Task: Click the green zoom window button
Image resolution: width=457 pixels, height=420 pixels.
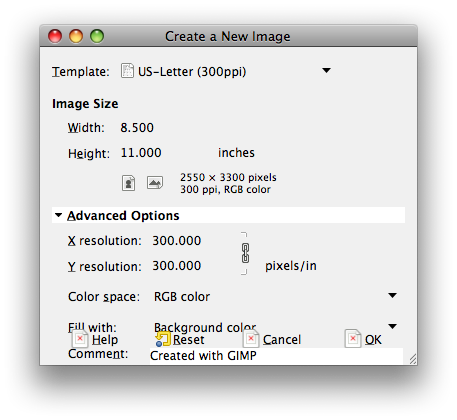Action: [x=97, y=36]
